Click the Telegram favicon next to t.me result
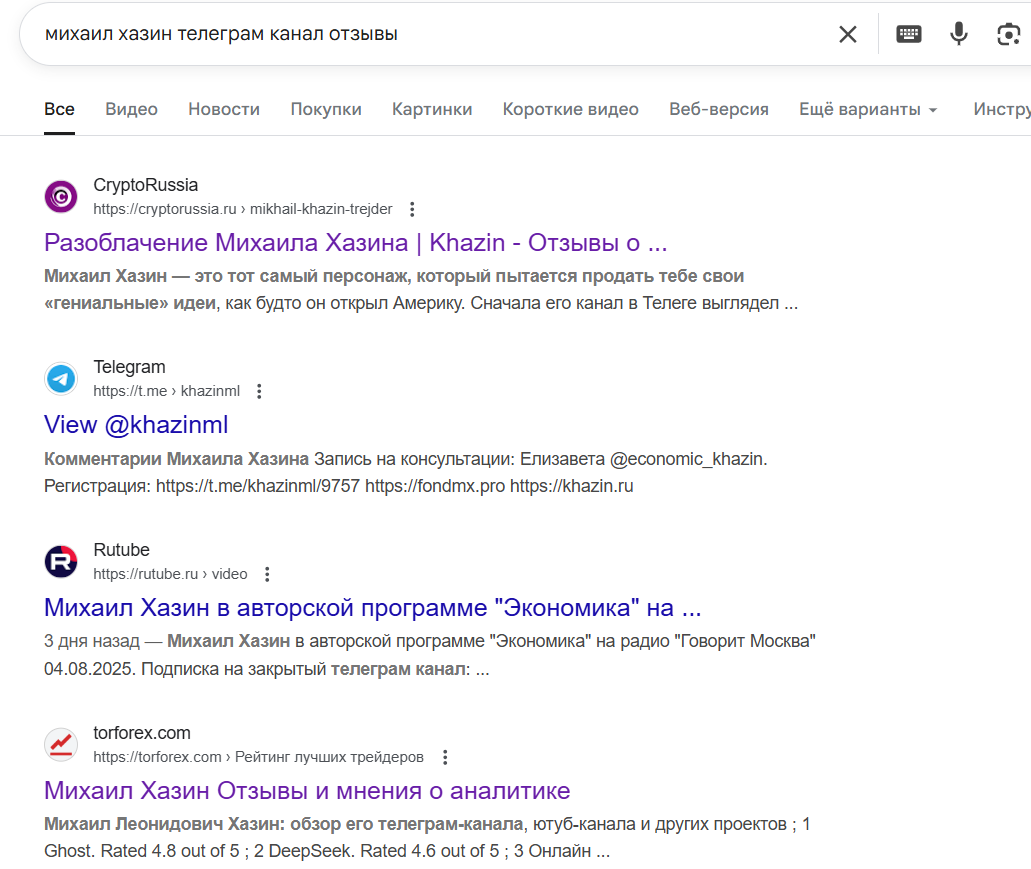 click(x=60, y=378)
